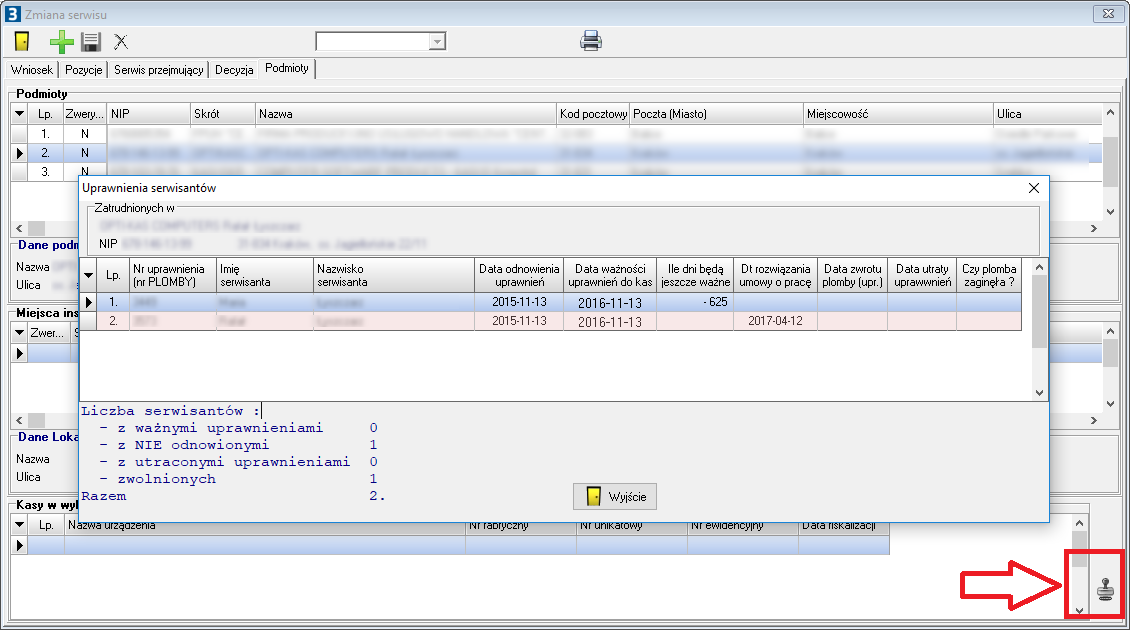Screen dimensions: 1130x630
Task: Click the Miejscowość column header
Action: tap(898, 114)
